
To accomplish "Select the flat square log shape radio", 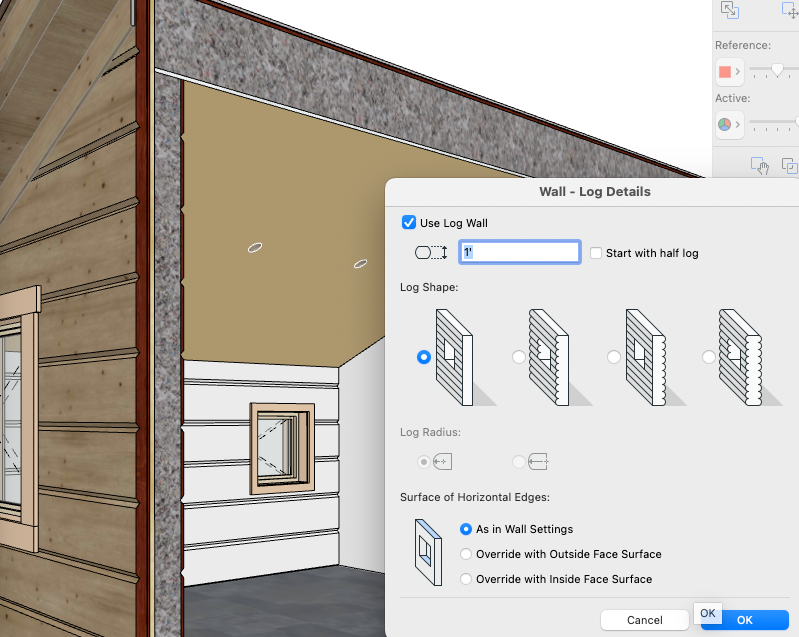I will (423, 357).
